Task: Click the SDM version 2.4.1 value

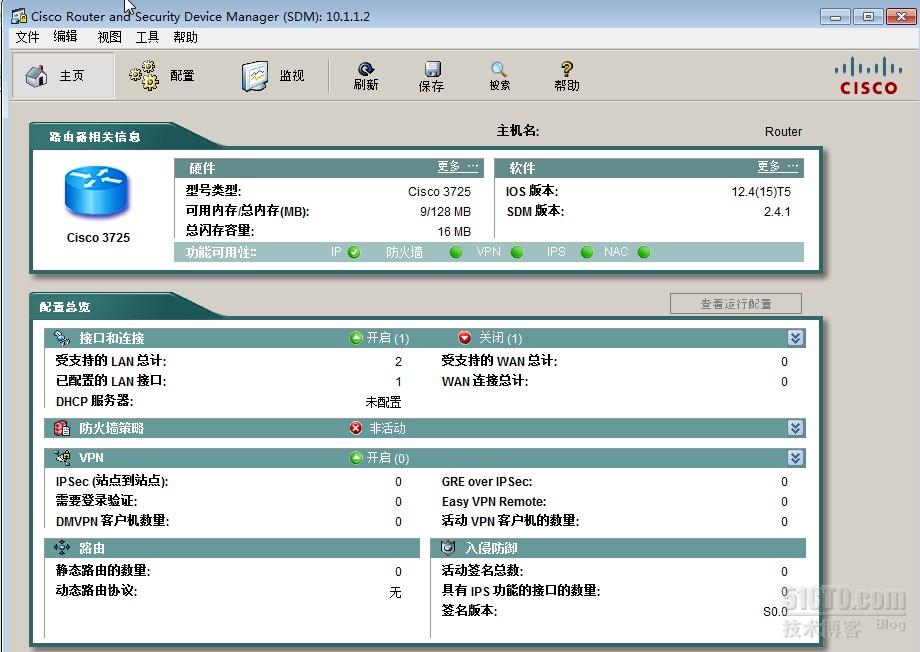Action: point(777,211)
